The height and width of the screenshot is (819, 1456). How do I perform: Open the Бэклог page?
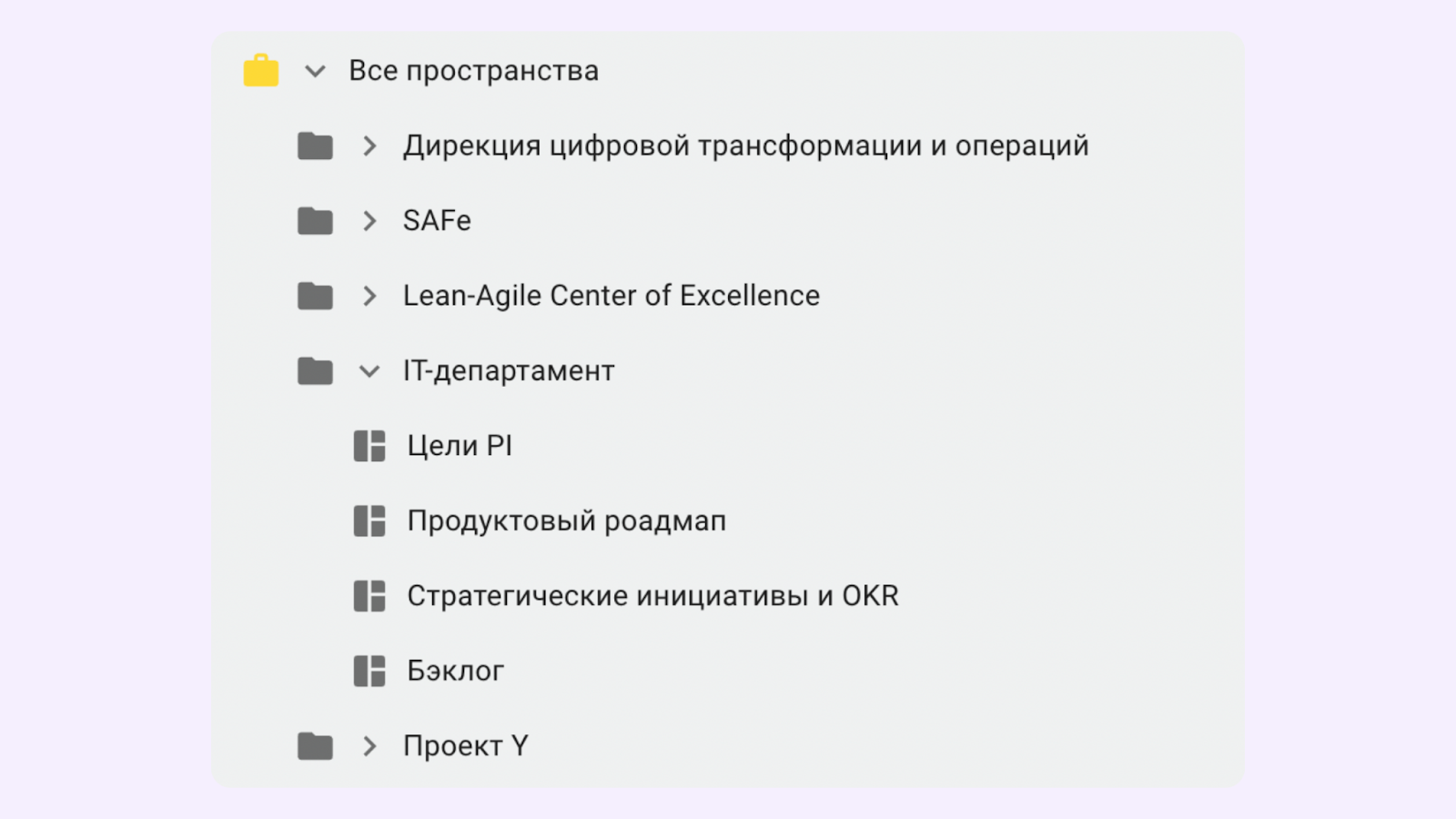(455, 671)
